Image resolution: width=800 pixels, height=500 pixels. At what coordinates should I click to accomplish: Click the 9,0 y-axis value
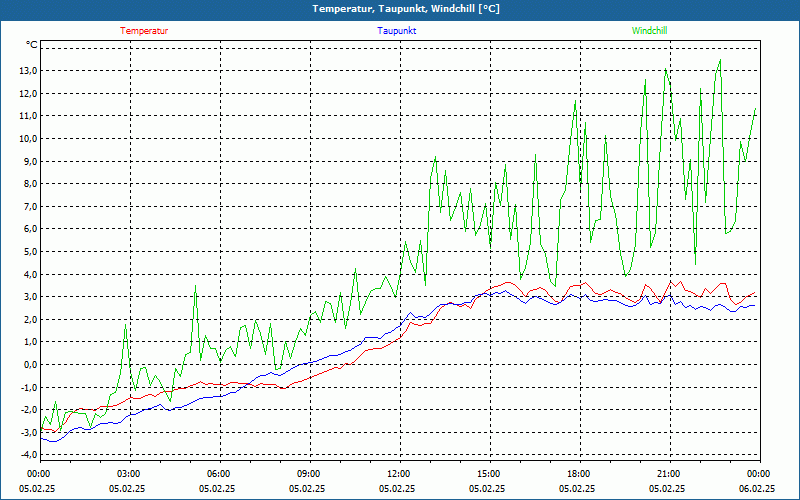pyautogui.click(x=30, y=161)
